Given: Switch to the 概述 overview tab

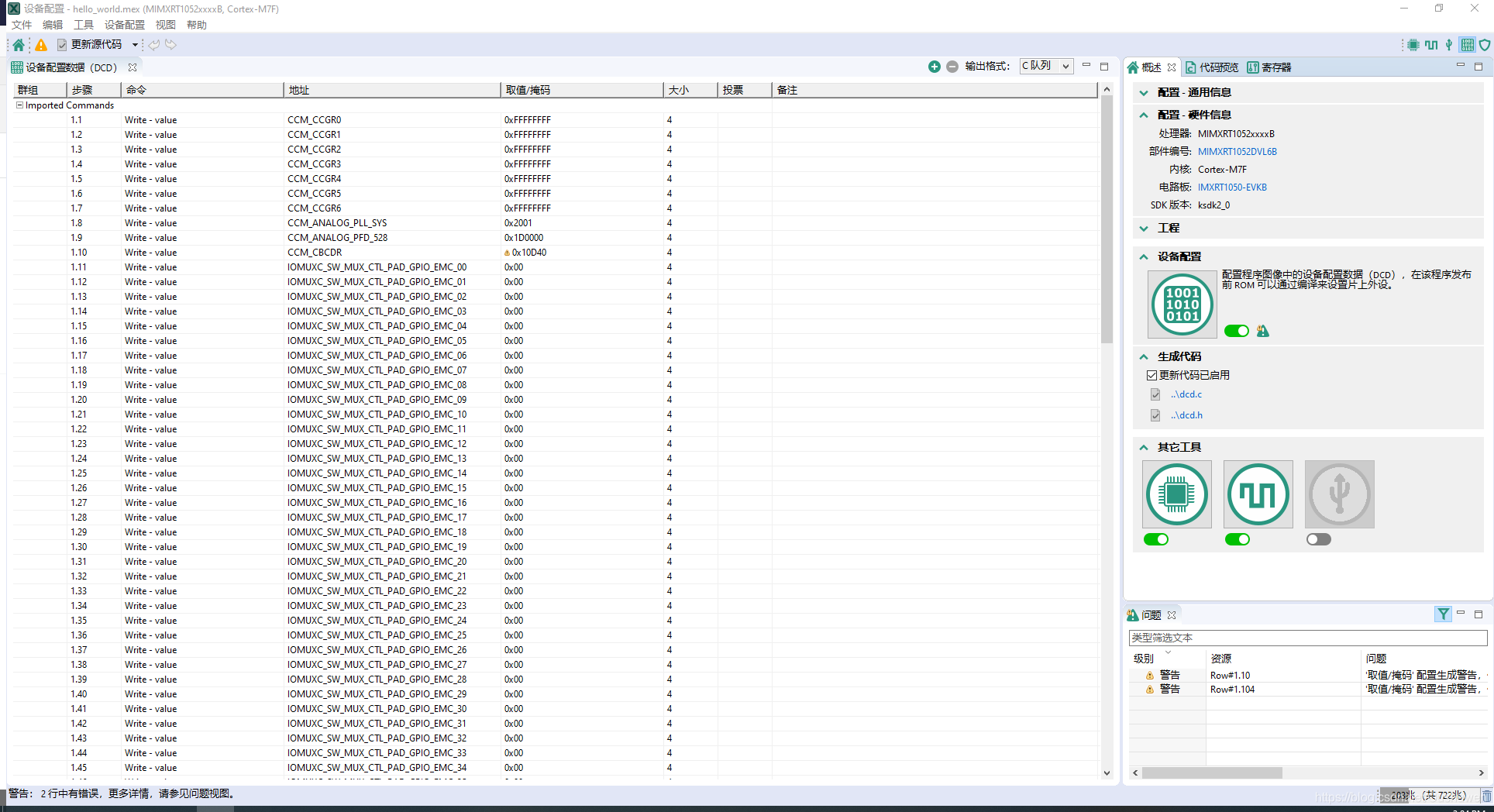Looking at the screenshot, I should click(x=1151, y=67).
